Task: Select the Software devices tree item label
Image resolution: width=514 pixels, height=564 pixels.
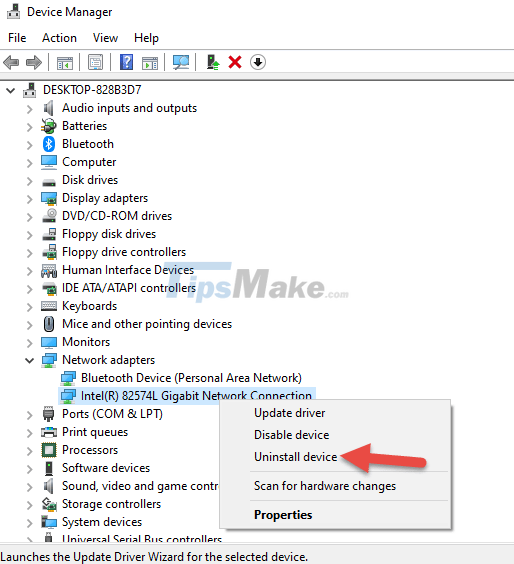Action: [x=106, y=468]
